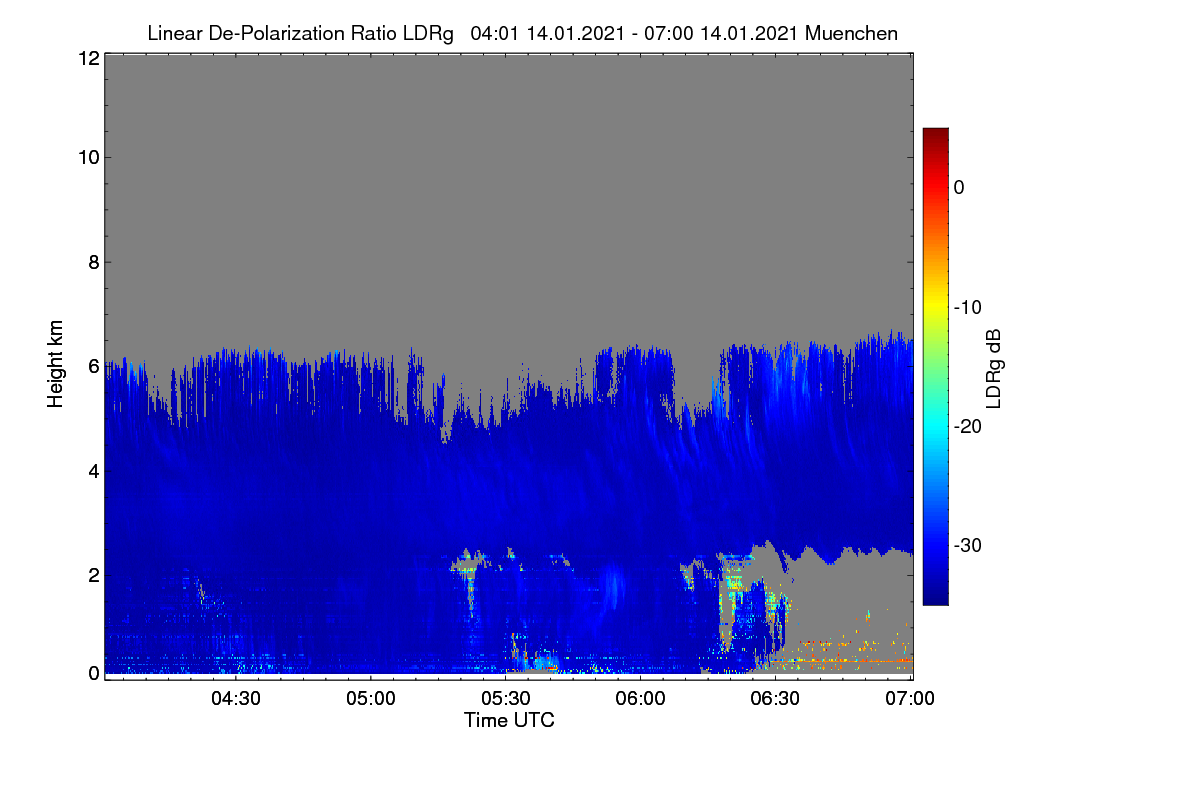The width and height of the screenshot is (1200, 800).
Task: Click the 07:00 time tick label
Action: click(908, 698)
